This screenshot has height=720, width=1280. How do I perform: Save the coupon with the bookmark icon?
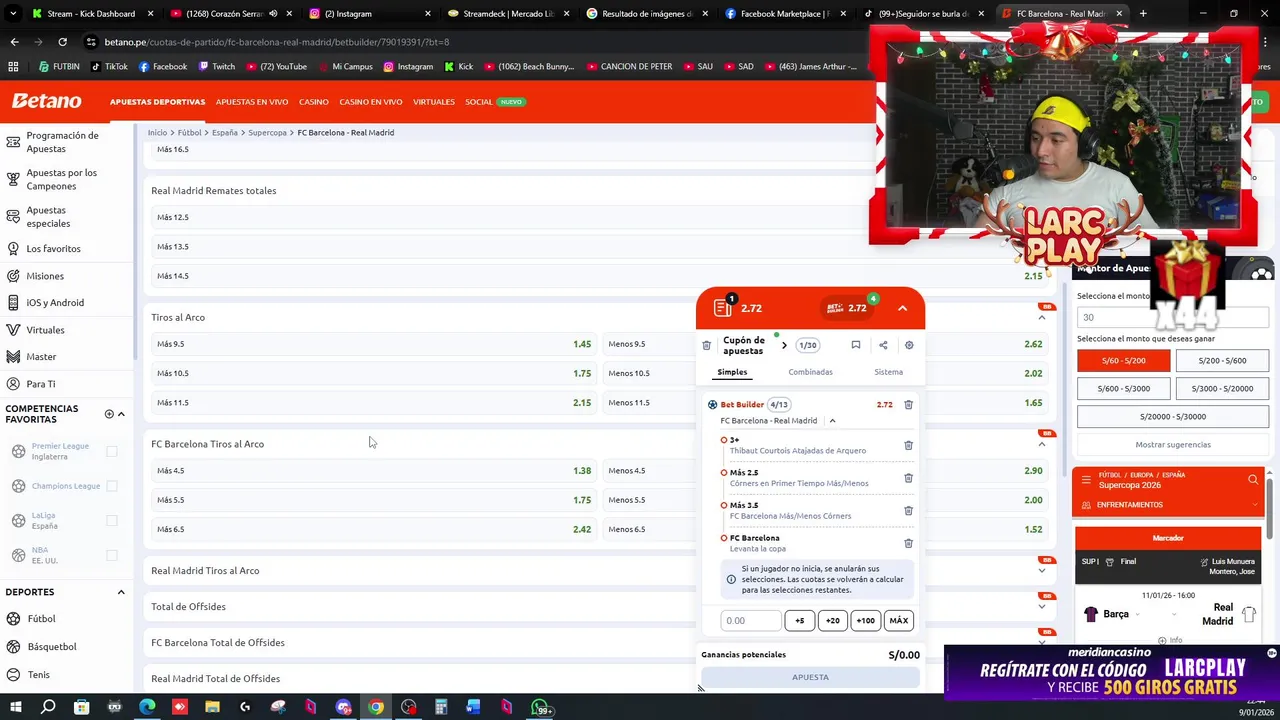point(855,345)
